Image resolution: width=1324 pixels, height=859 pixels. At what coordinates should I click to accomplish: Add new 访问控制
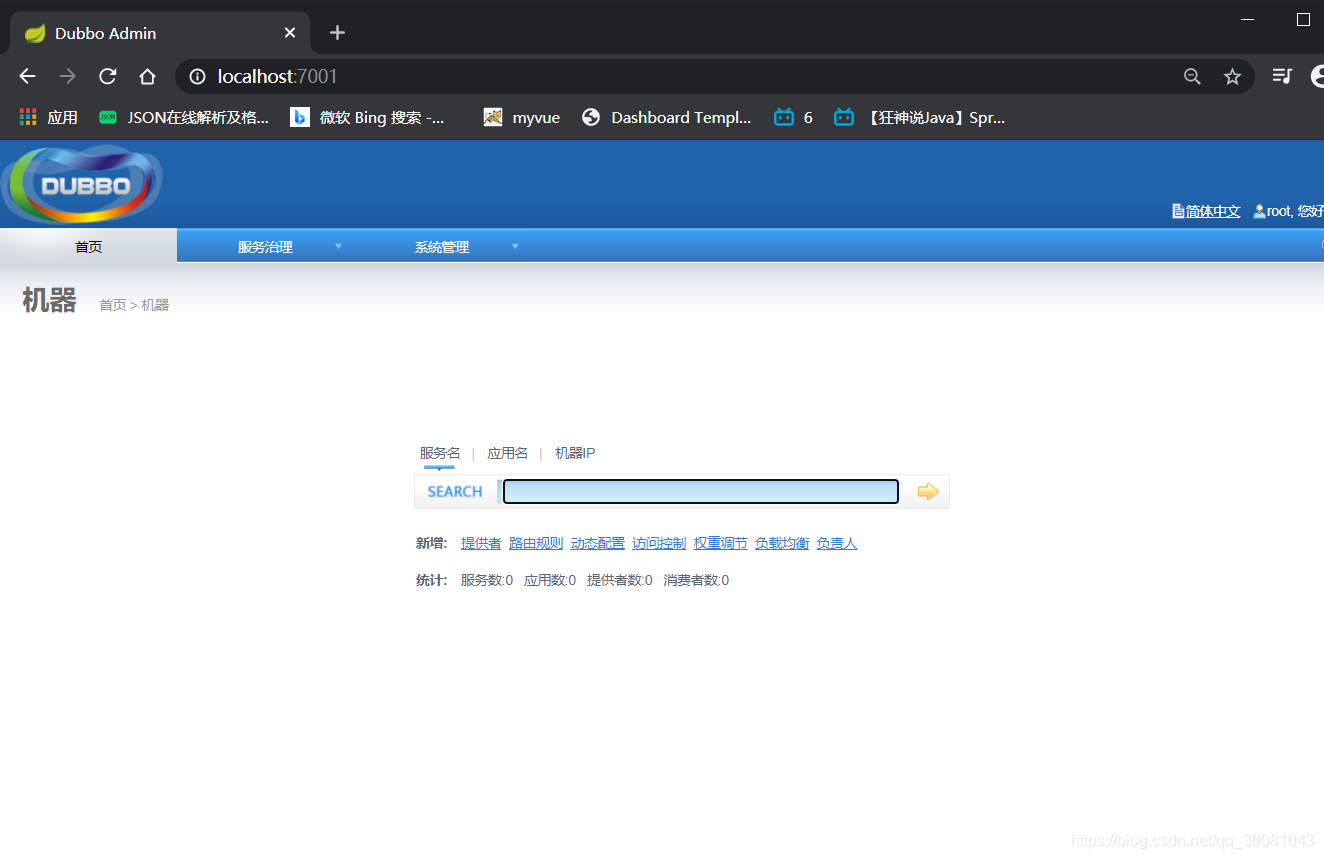[x=659, y=543]
